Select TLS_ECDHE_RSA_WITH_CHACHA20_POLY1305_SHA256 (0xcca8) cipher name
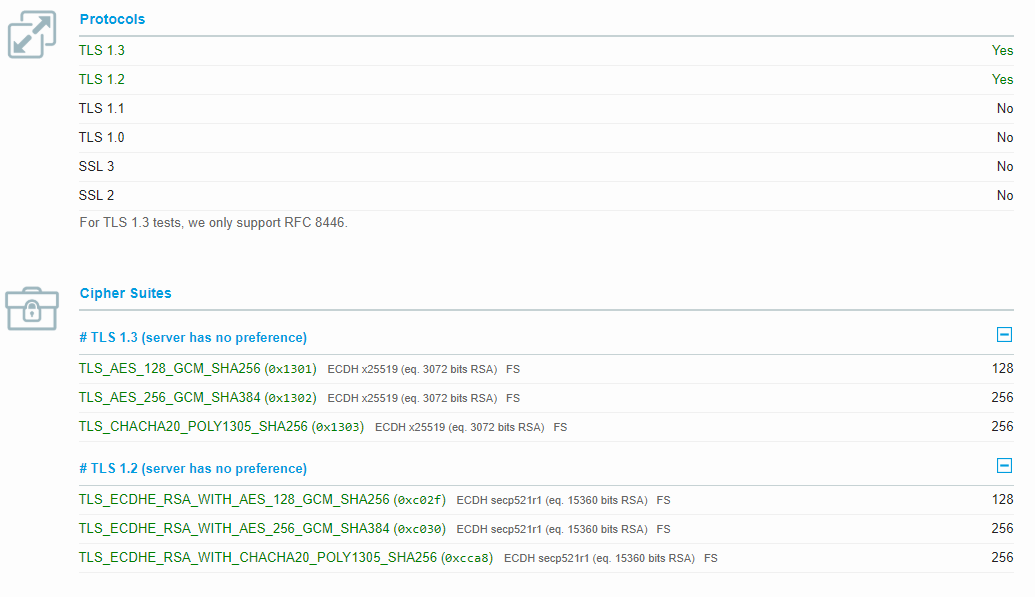 pos(286,557)
